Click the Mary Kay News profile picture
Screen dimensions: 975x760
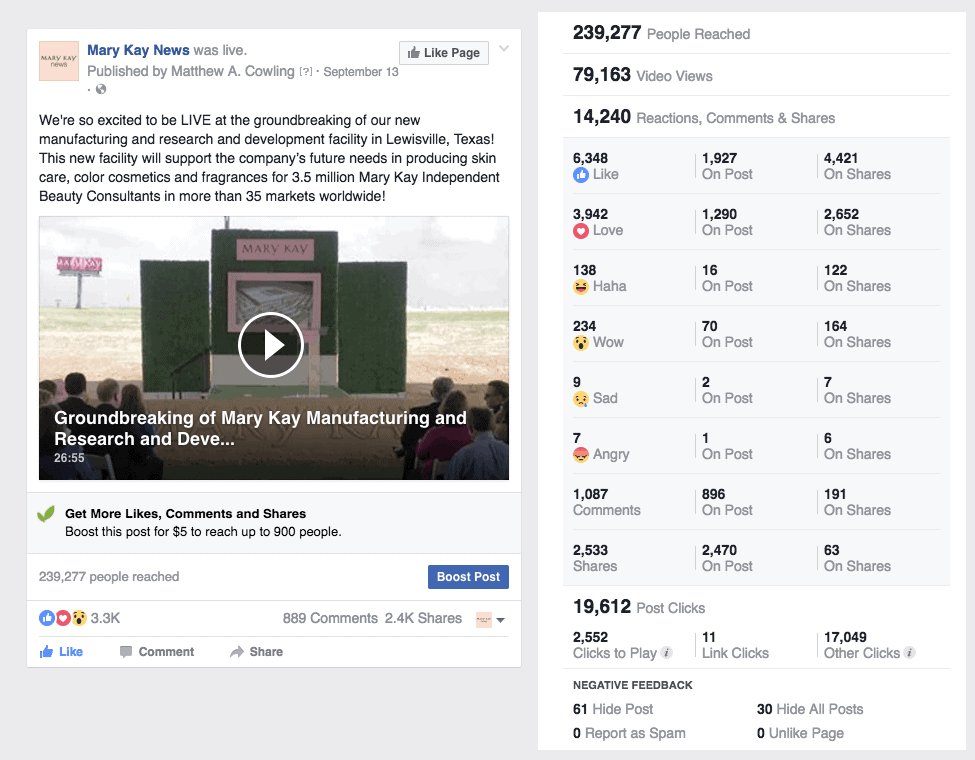pos(58,61)
